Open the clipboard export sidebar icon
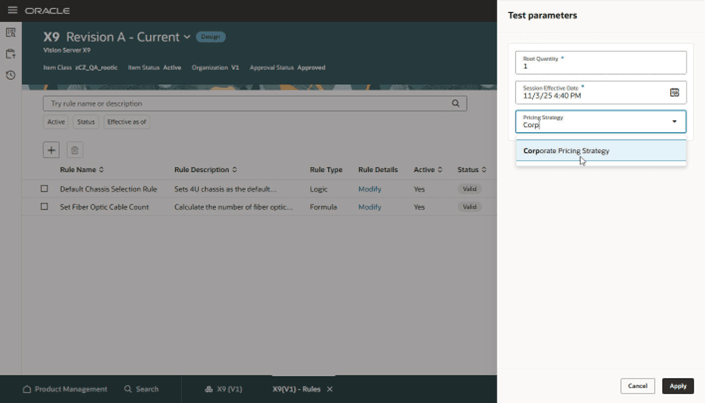 (11, 54)
